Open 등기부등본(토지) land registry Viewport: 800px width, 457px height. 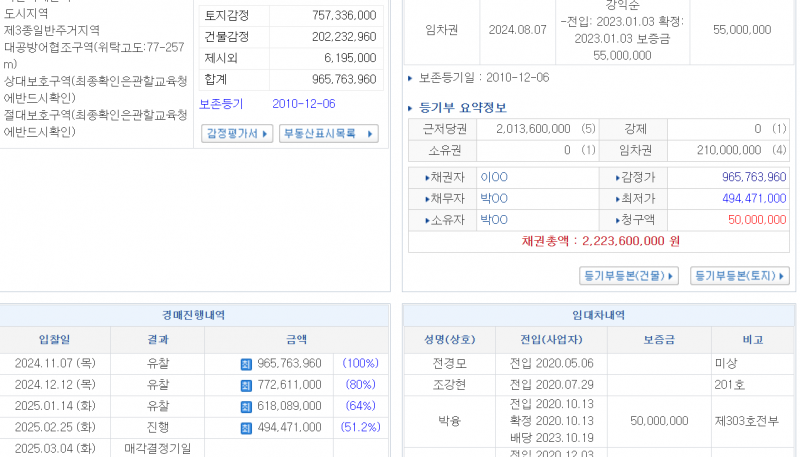739,275
